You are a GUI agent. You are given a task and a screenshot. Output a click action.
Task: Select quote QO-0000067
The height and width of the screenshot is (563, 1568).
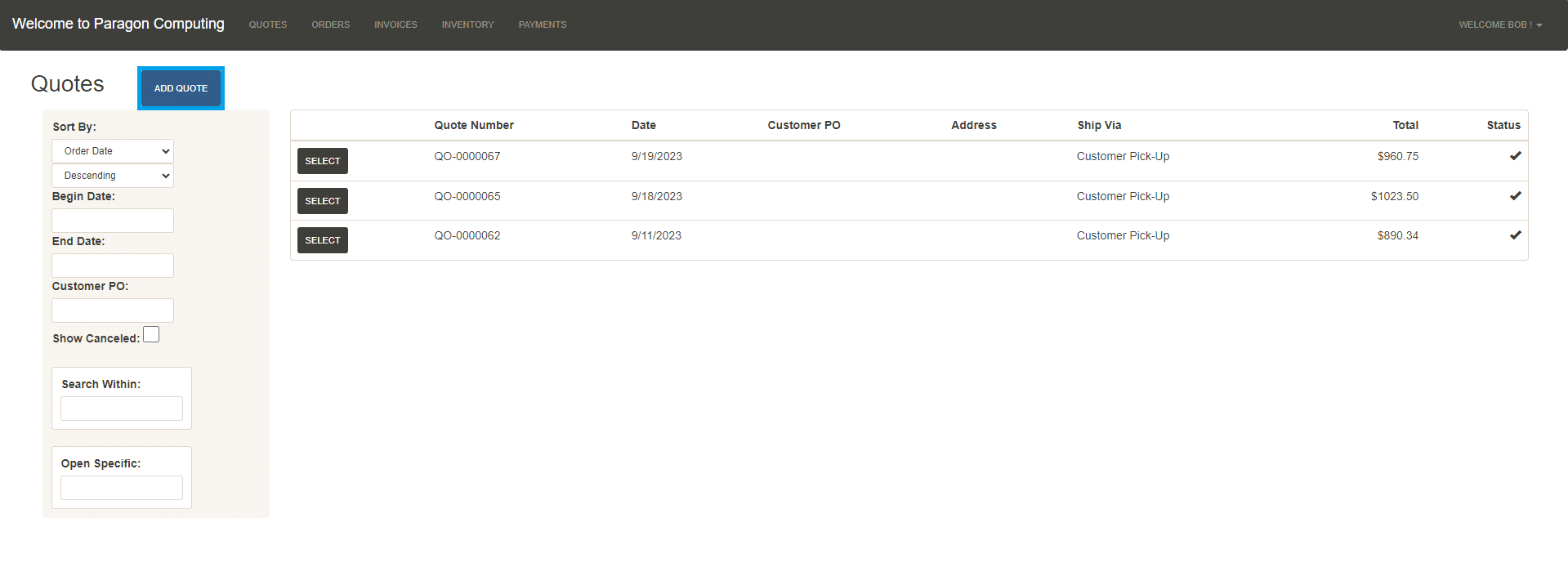coord(323,161)
